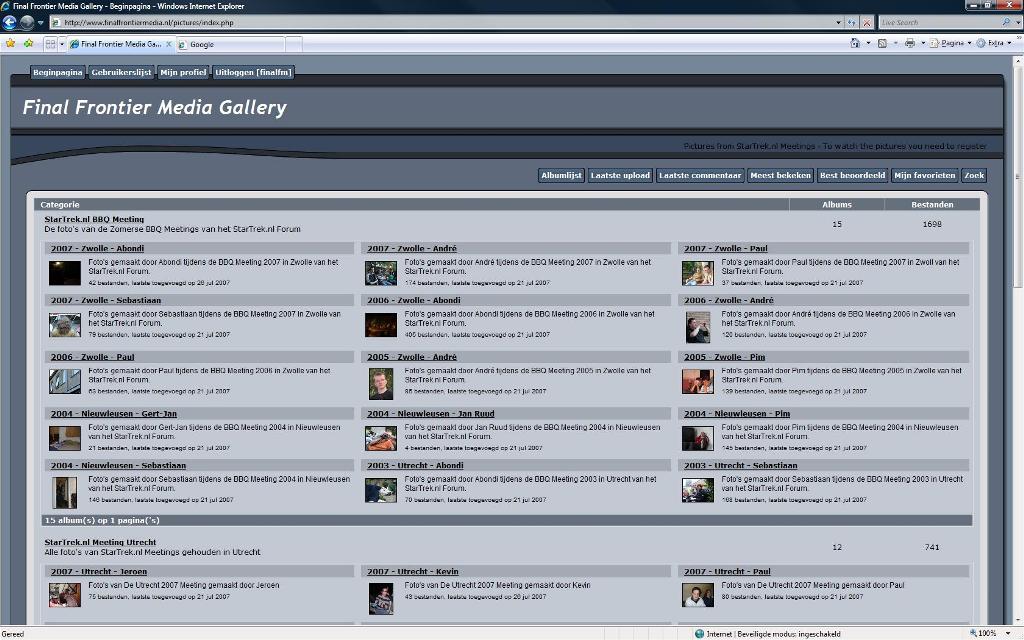The image size is (1024, 640).
Task: Go to Beginpagina navigation button
Action: pyautogui.click(x=57, y=72)
